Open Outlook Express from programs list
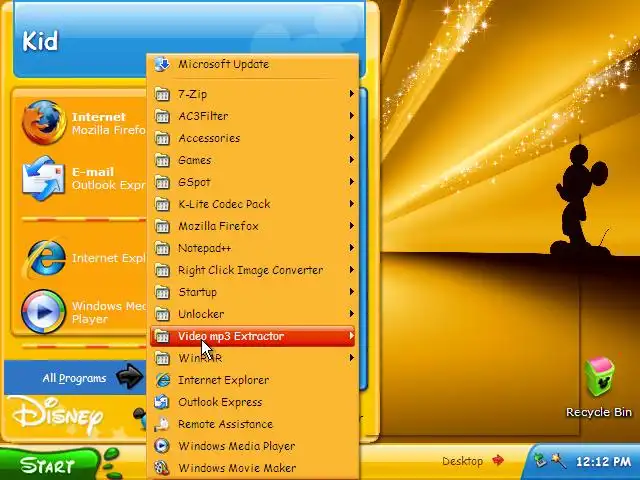Image resolution: width=640 pixels, height=480 pixels. [253, 402]
